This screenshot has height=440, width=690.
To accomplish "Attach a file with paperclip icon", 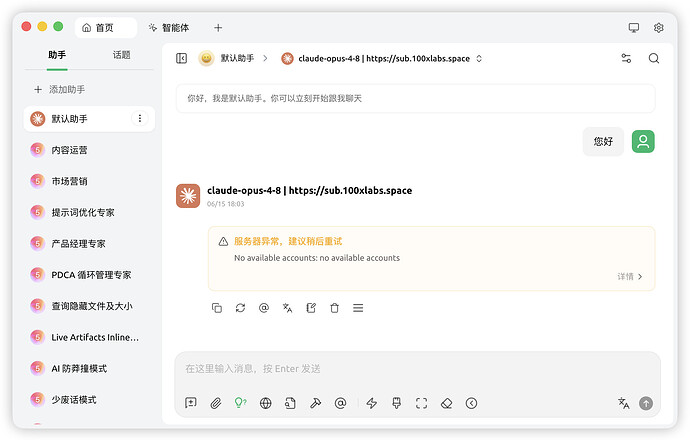I will coord(216,403).
